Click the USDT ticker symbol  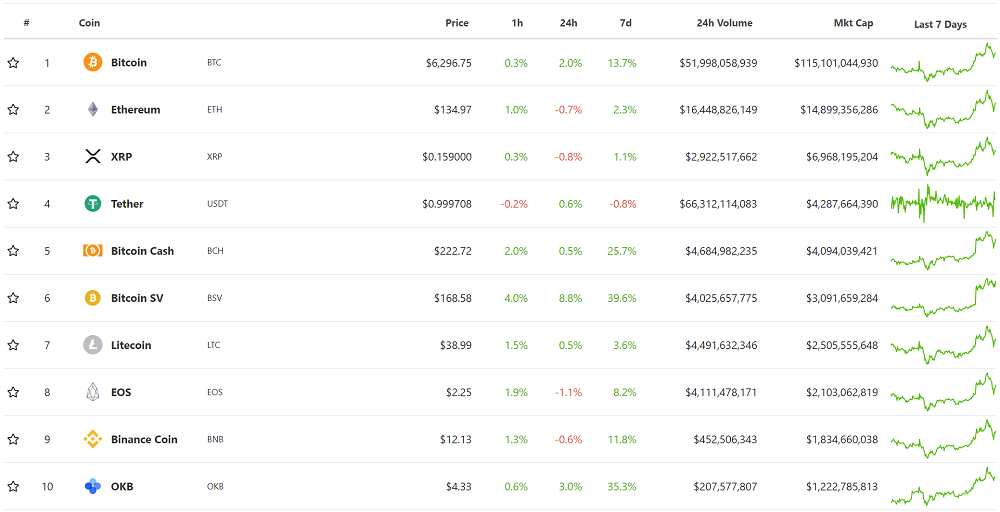click(217, 204)
